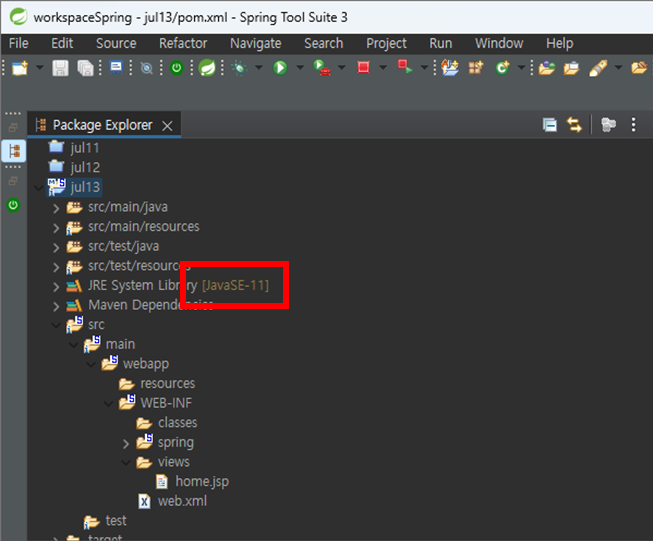Click the Save All icon
The width and height of the screenshot is (653, 541).
85,68
